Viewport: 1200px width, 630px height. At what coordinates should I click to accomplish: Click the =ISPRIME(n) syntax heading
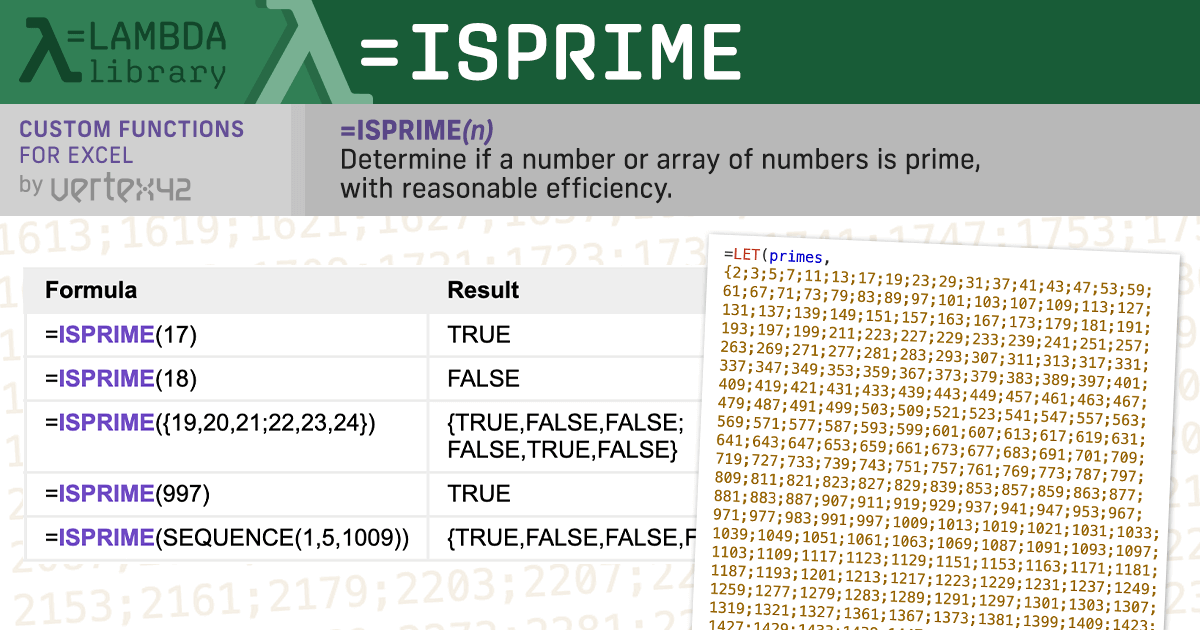(x=417, y=130)
